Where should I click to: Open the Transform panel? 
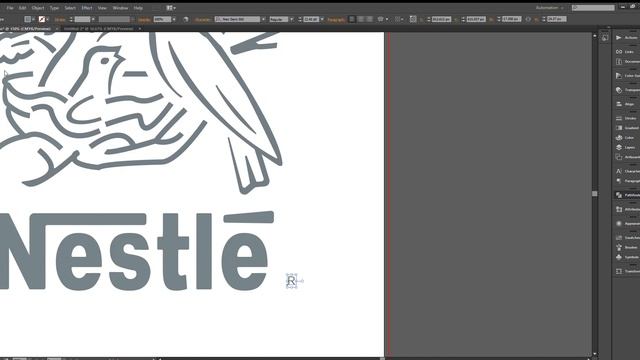tap(627, 271)
